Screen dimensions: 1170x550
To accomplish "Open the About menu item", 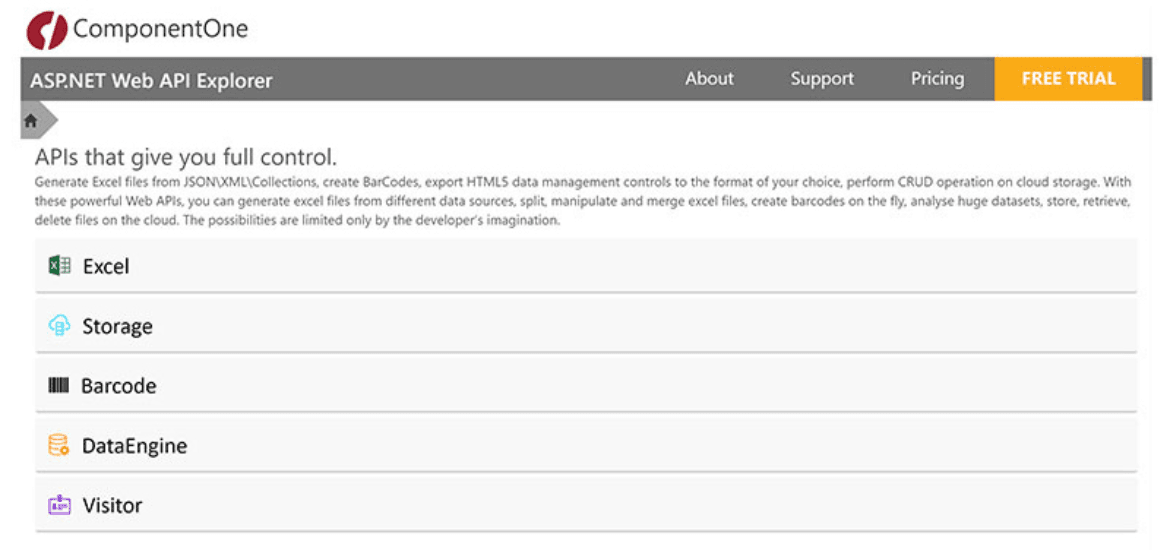I will 709,79.
